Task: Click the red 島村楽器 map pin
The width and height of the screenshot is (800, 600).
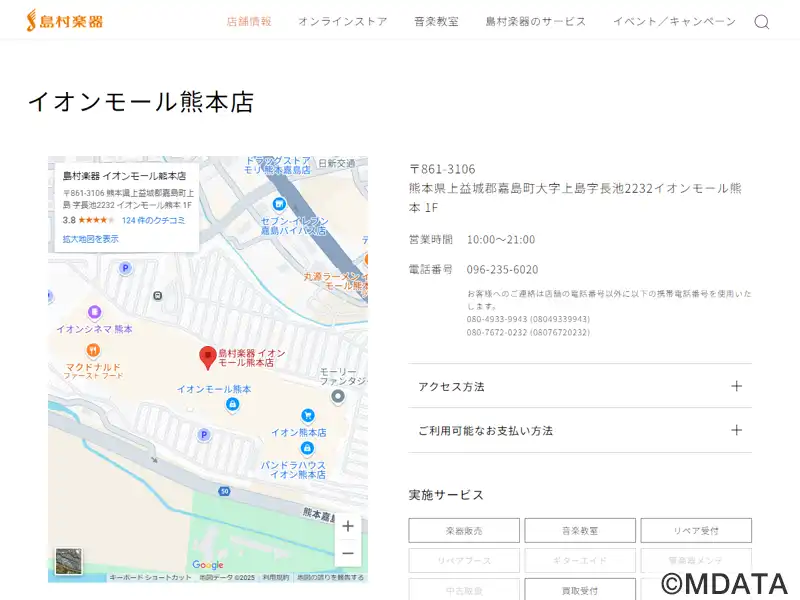Action: [x=208, y=357]
